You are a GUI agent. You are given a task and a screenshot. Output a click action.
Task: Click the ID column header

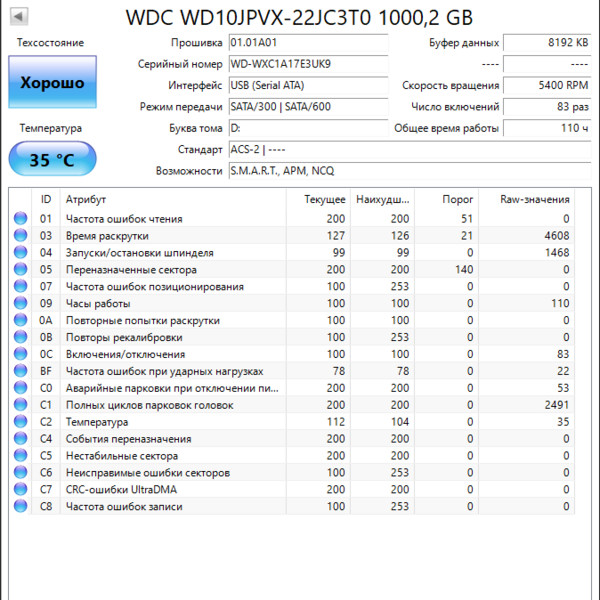(x=46, y=199)
